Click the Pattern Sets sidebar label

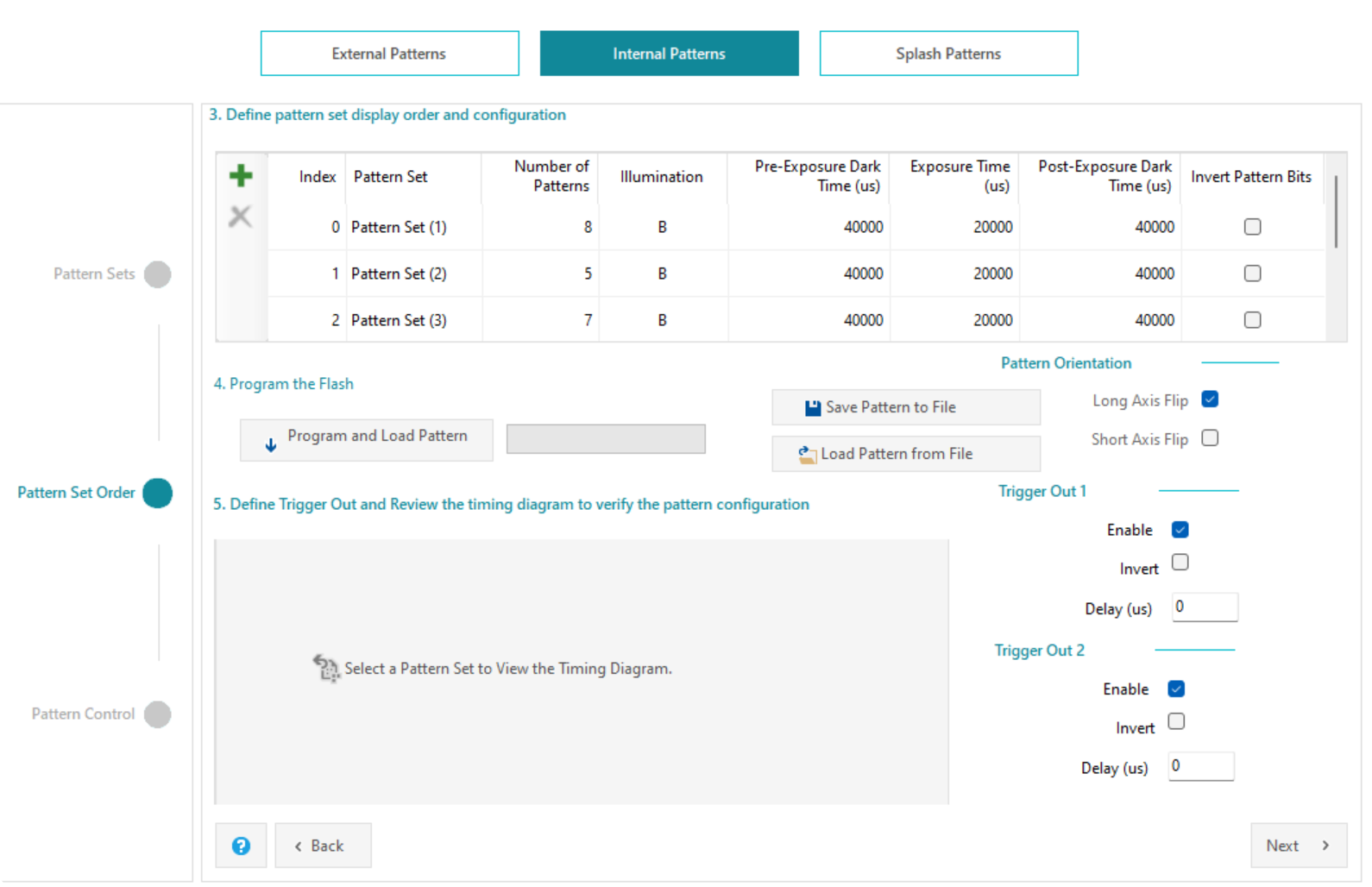point(94,274)
